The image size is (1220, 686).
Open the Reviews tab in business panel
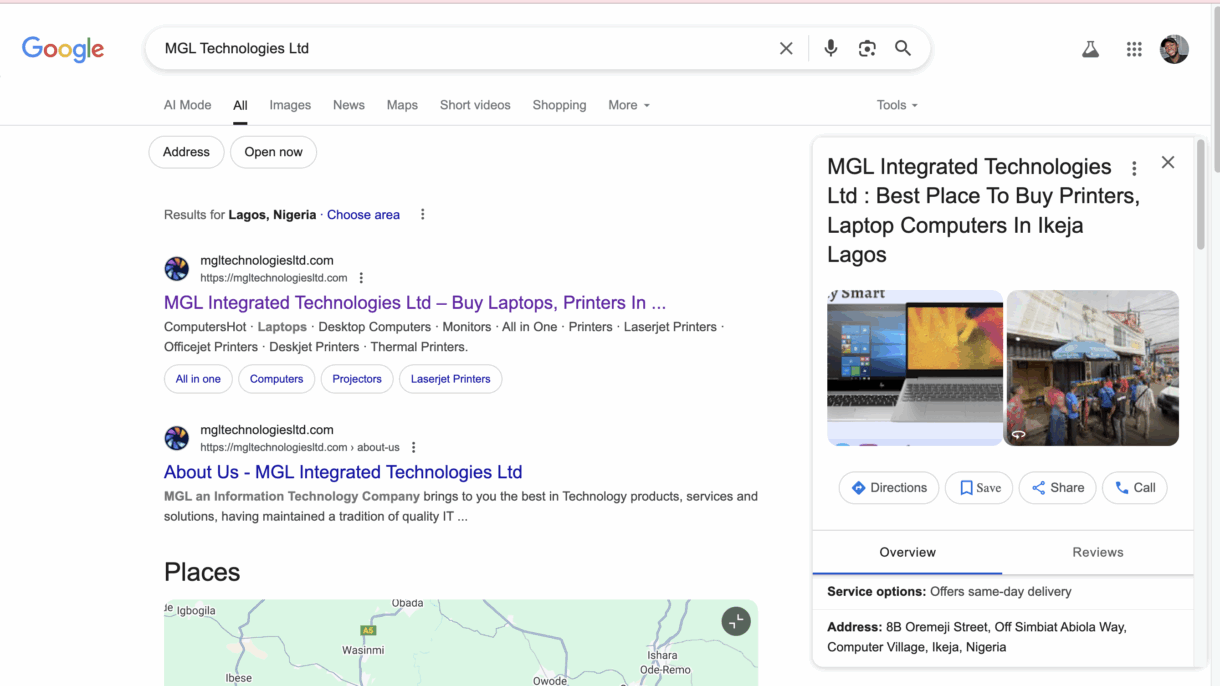[1098, 552]
